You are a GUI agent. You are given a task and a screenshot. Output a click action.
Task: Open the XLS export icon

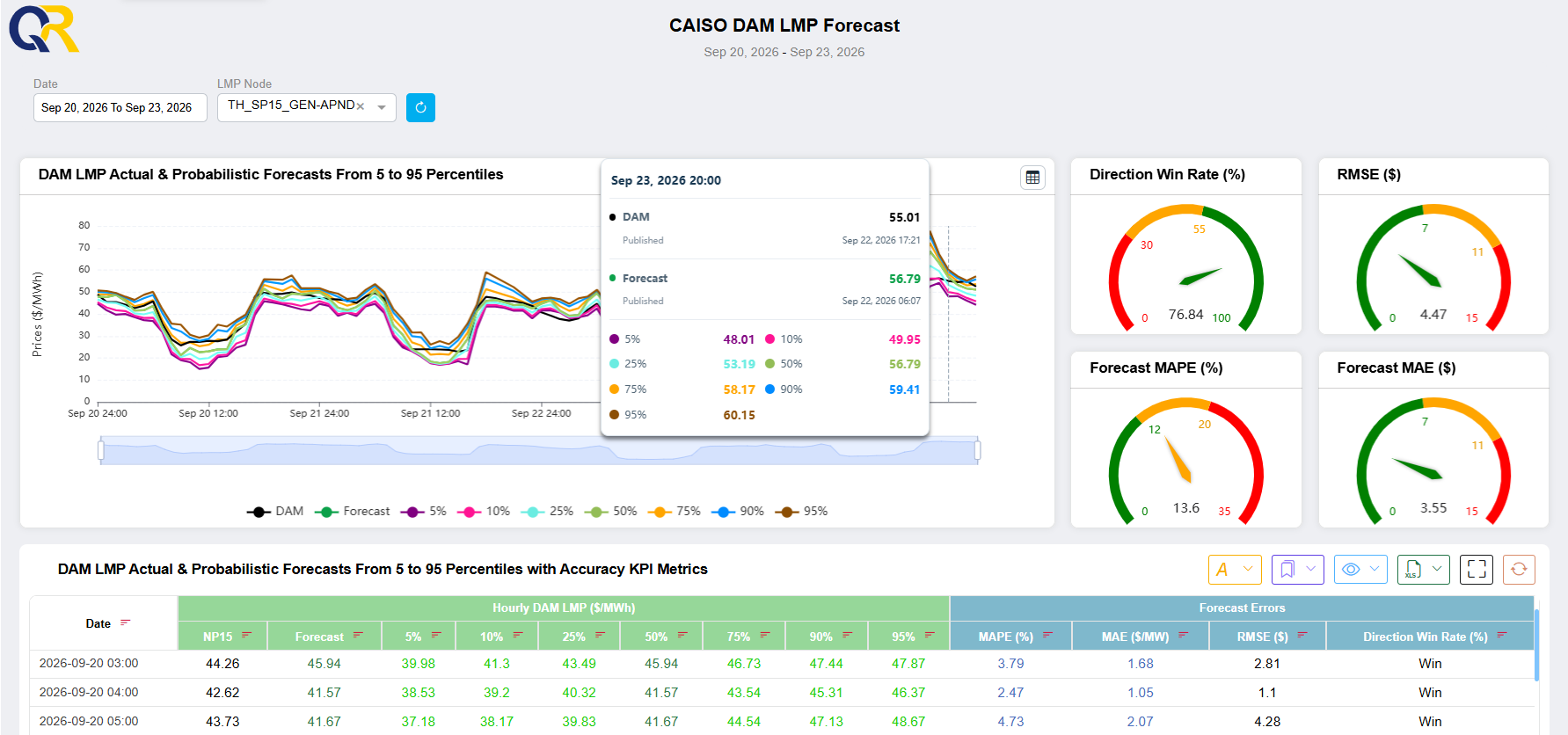(x=1413, y=570)
